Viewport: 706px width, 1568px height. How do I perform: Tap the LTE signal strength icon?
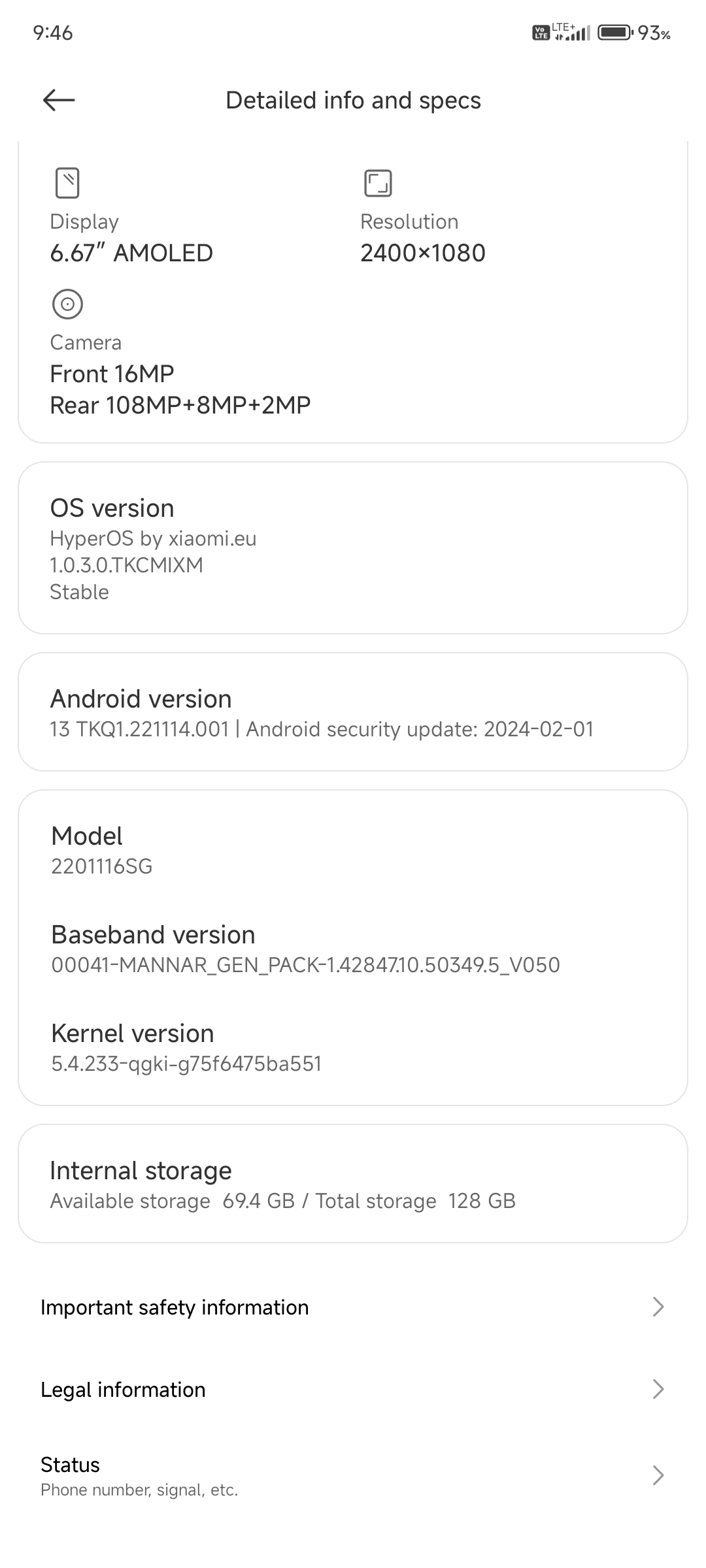tap(571, 32)
